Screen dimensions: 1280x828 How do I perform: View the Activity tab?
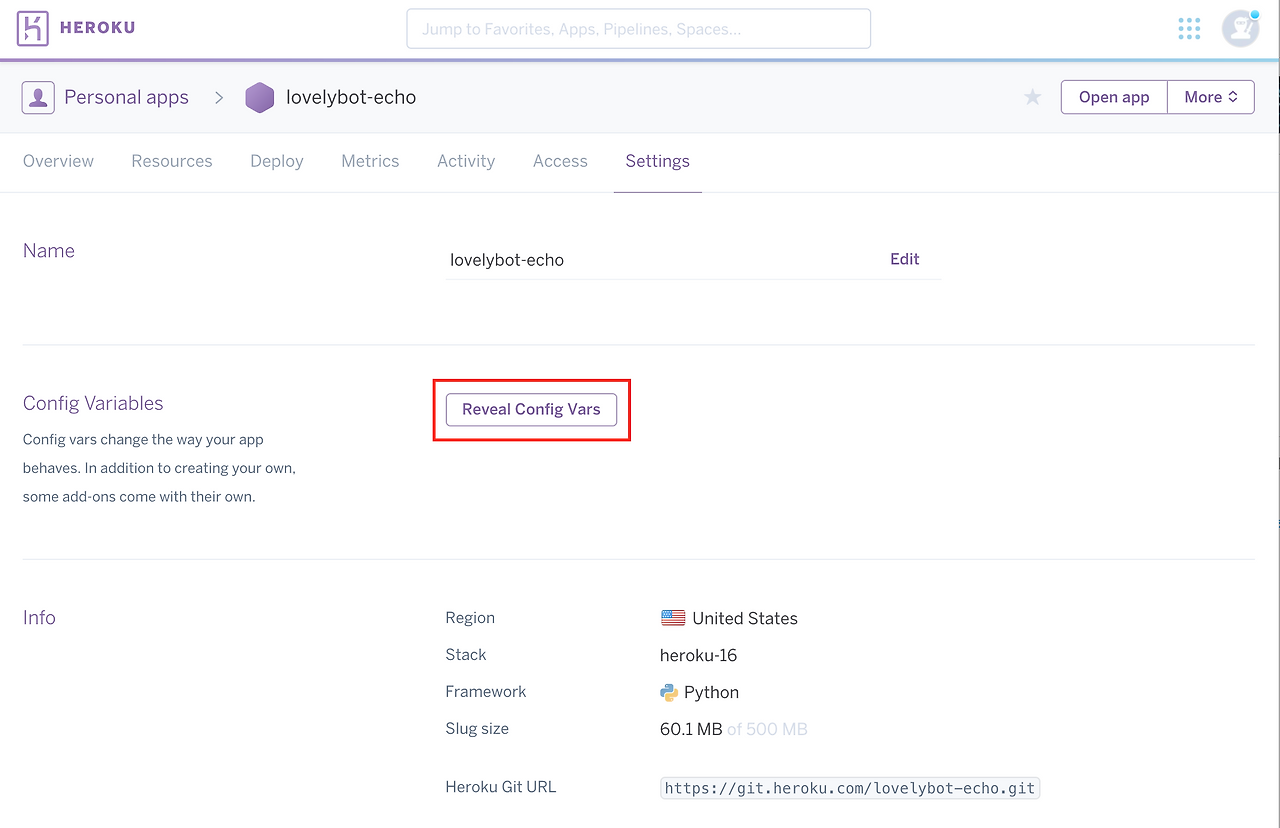pos(466,161)
